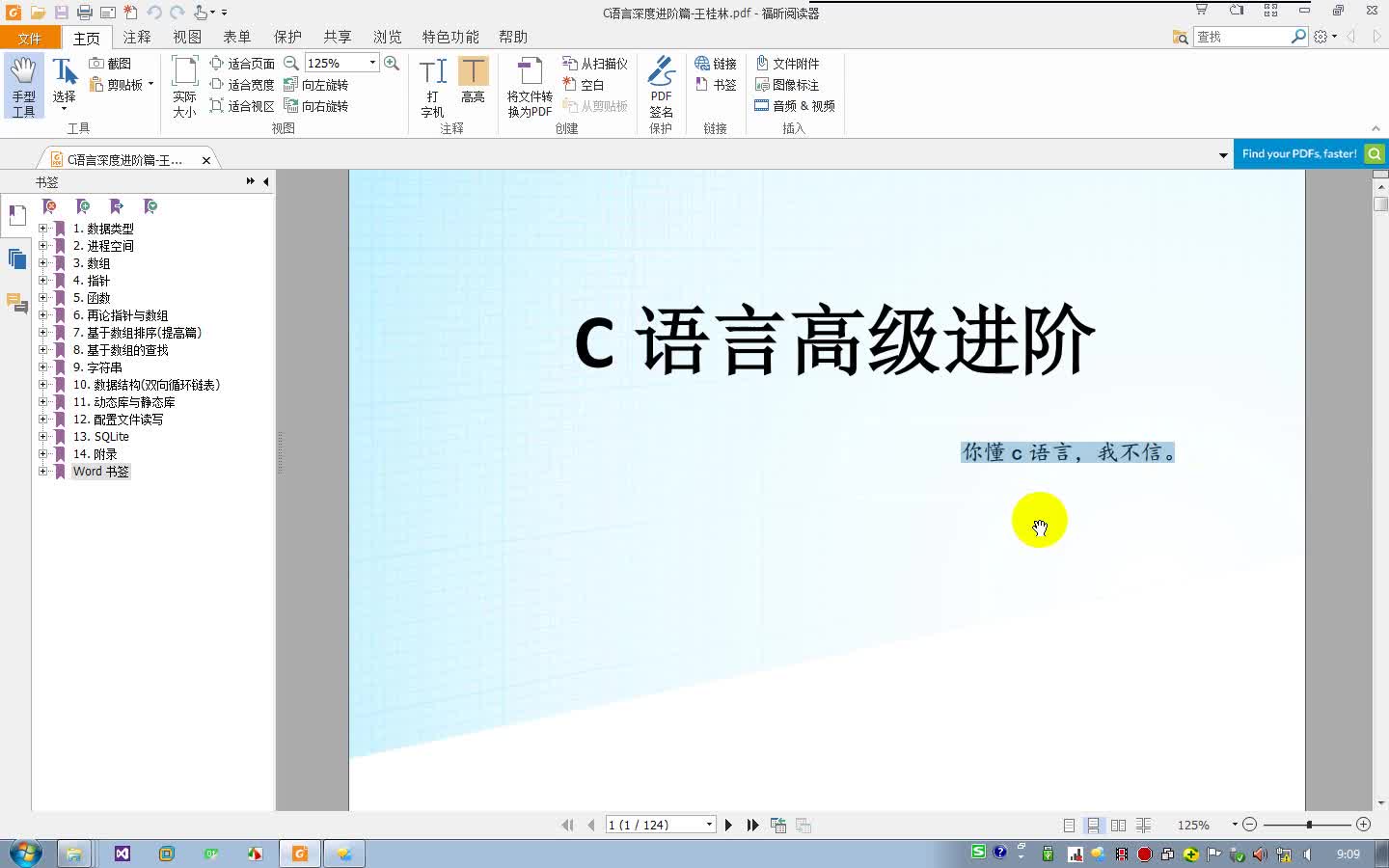The height and width of the screenshot is (868, 1389).
Task: Open the File (文件) menu
Action: coord(30,38)
